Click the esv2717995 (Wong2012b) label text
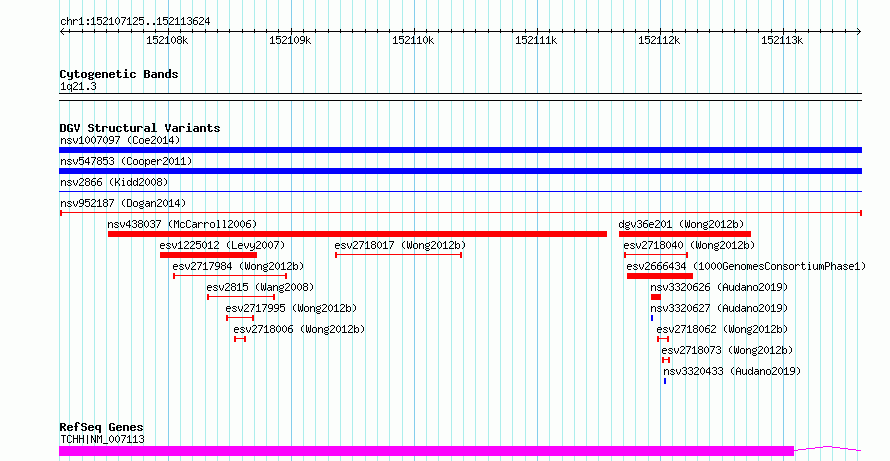Image resolution: width=890 pixels, height=461 pixels. 291,308
